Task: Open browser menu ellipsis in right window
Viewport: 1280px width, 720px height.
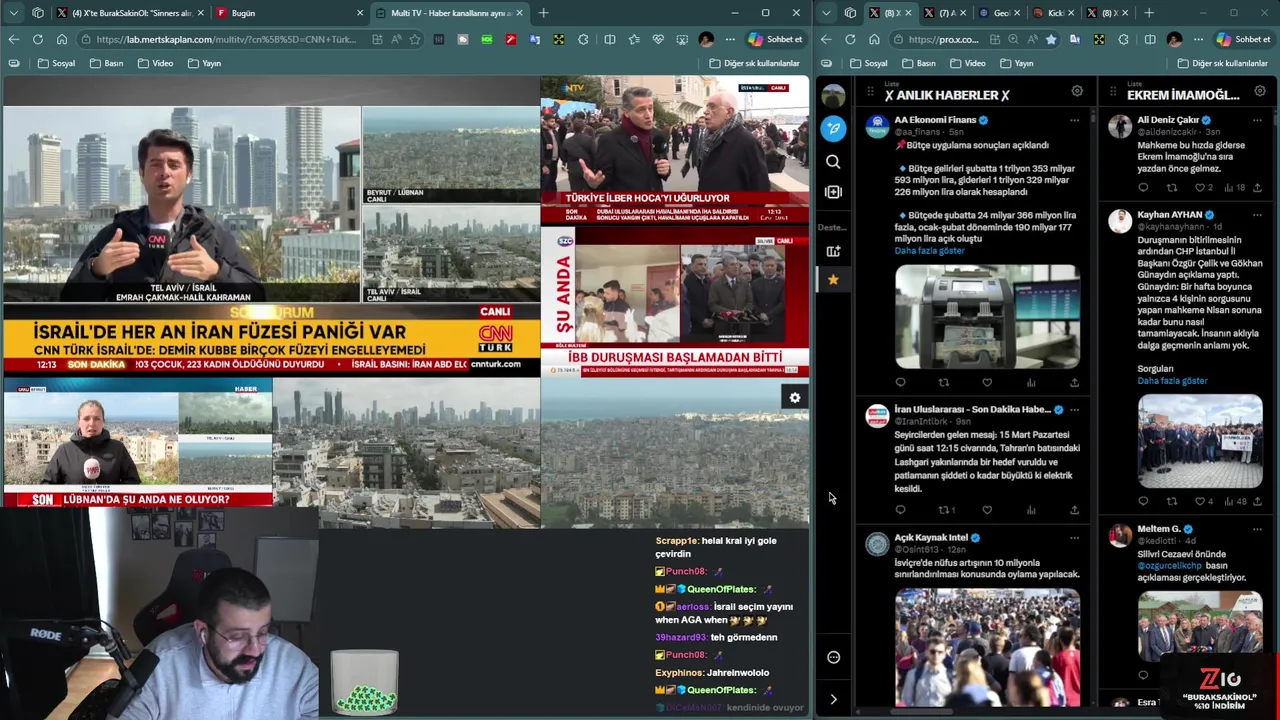Action: pyautogui.click(x=1199, y=39)
